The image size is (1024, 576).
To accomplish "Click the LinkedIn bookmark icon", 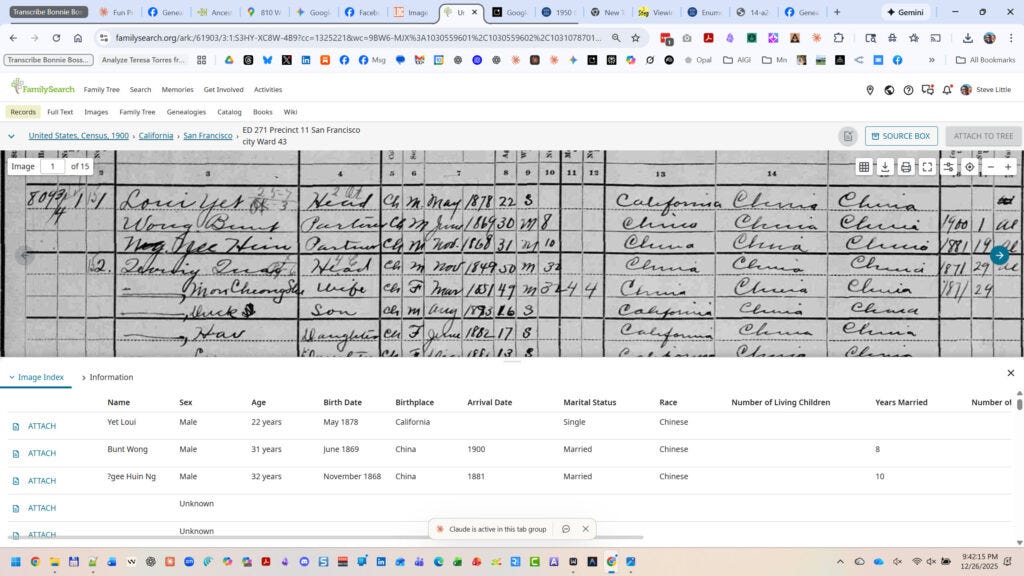I will (x=306, y=60).
